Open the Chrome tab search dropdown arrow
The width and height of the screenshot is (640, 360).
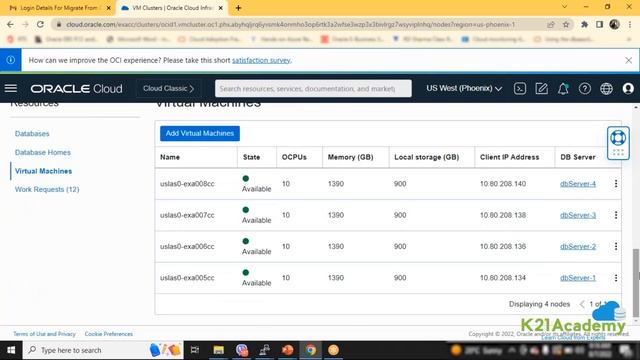click(564, 7)
